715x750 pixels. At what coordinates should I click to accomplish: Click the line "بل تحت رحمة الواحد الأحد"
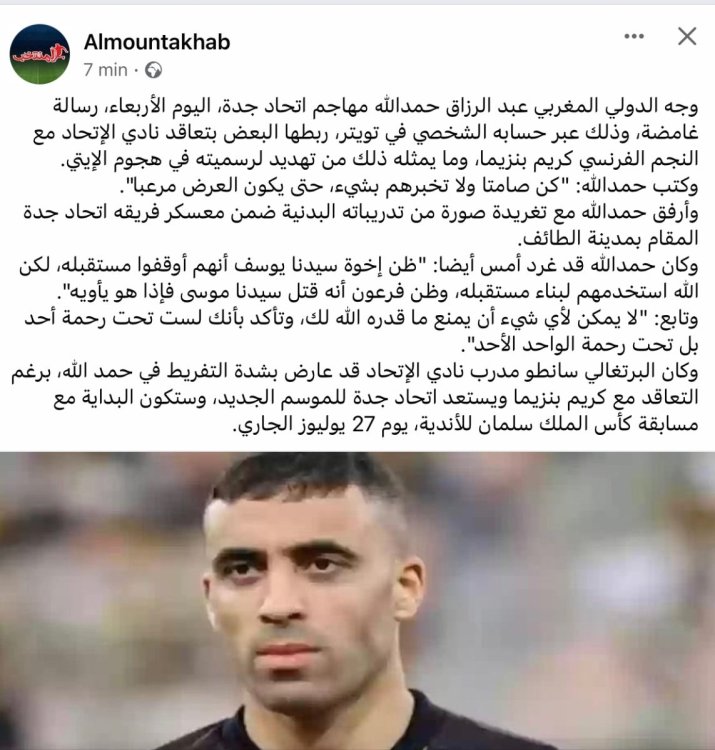[x=579, y=345]
